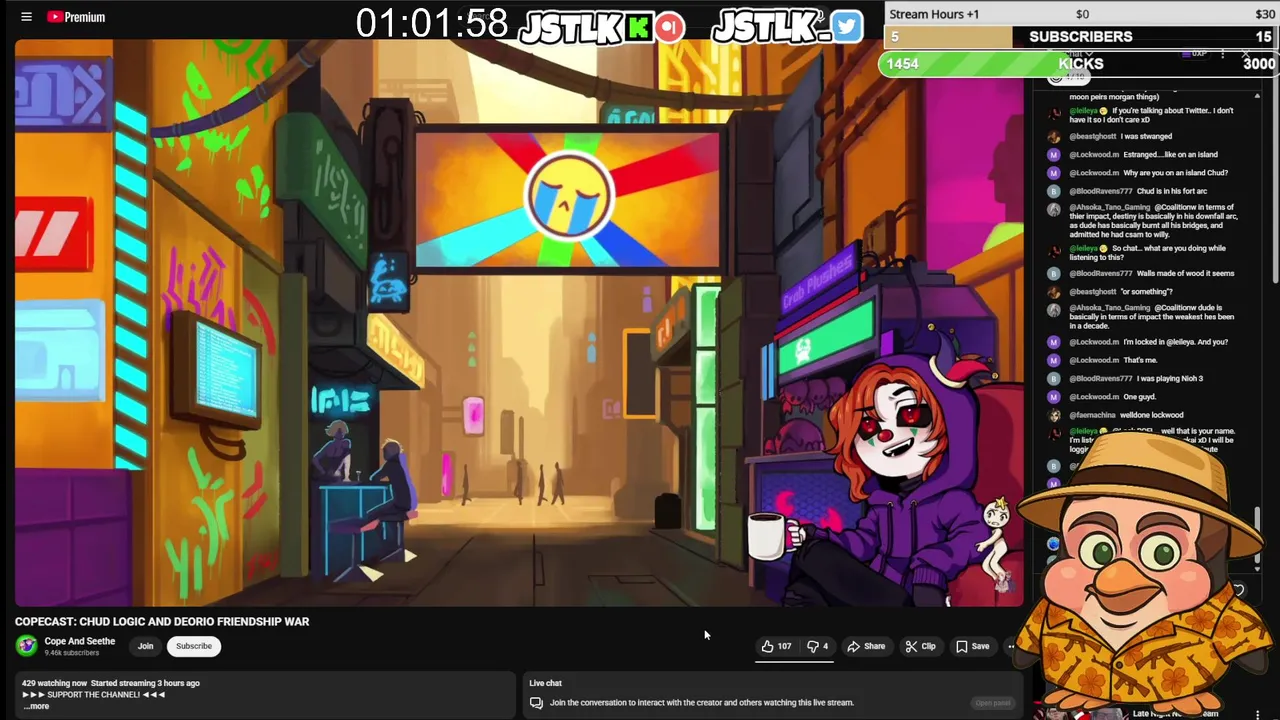Click the Kick 'K' logo icon
Viewport: 1280px width, 720px height.
point(639,28)
